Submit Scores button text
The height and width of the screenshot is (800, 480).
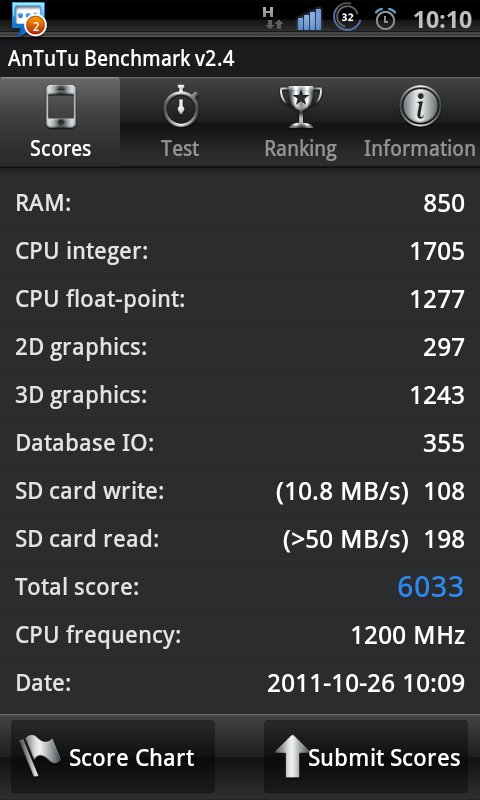(x=384, y=758)
